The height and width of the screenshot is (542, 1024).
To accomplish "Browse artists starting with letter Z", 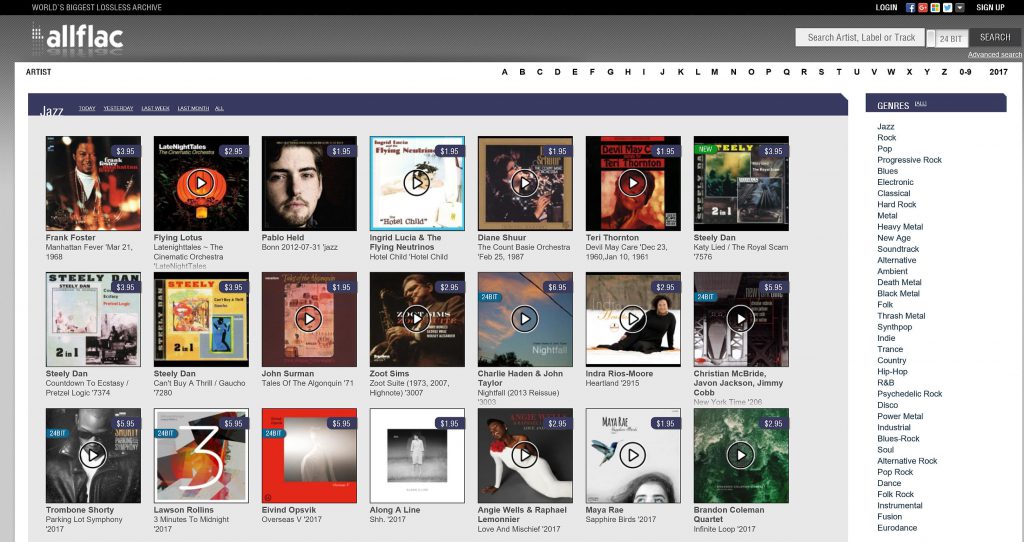I will click(944, 72).
